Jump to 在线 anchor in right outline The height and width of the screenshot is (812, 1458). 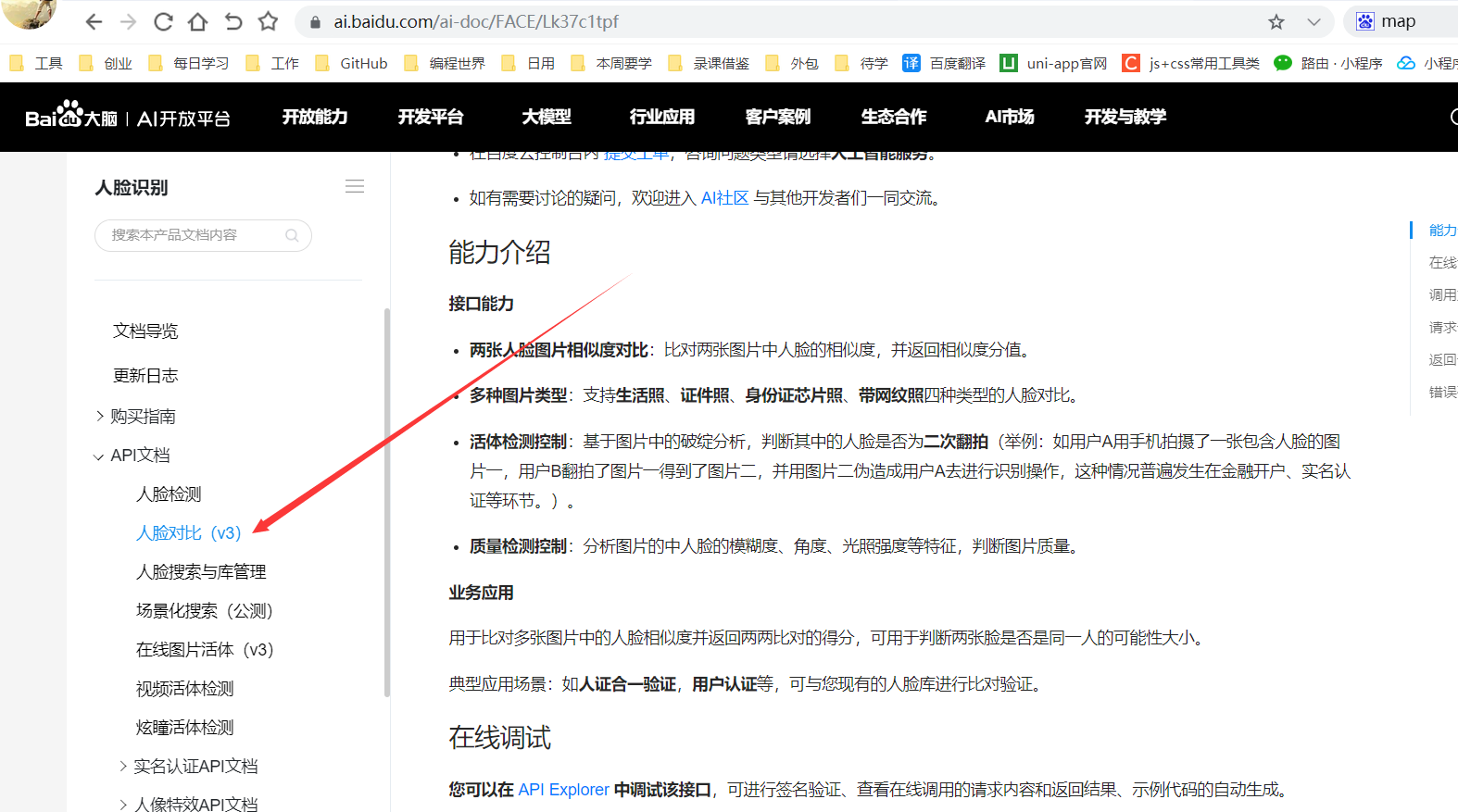tap(1442, 263)
